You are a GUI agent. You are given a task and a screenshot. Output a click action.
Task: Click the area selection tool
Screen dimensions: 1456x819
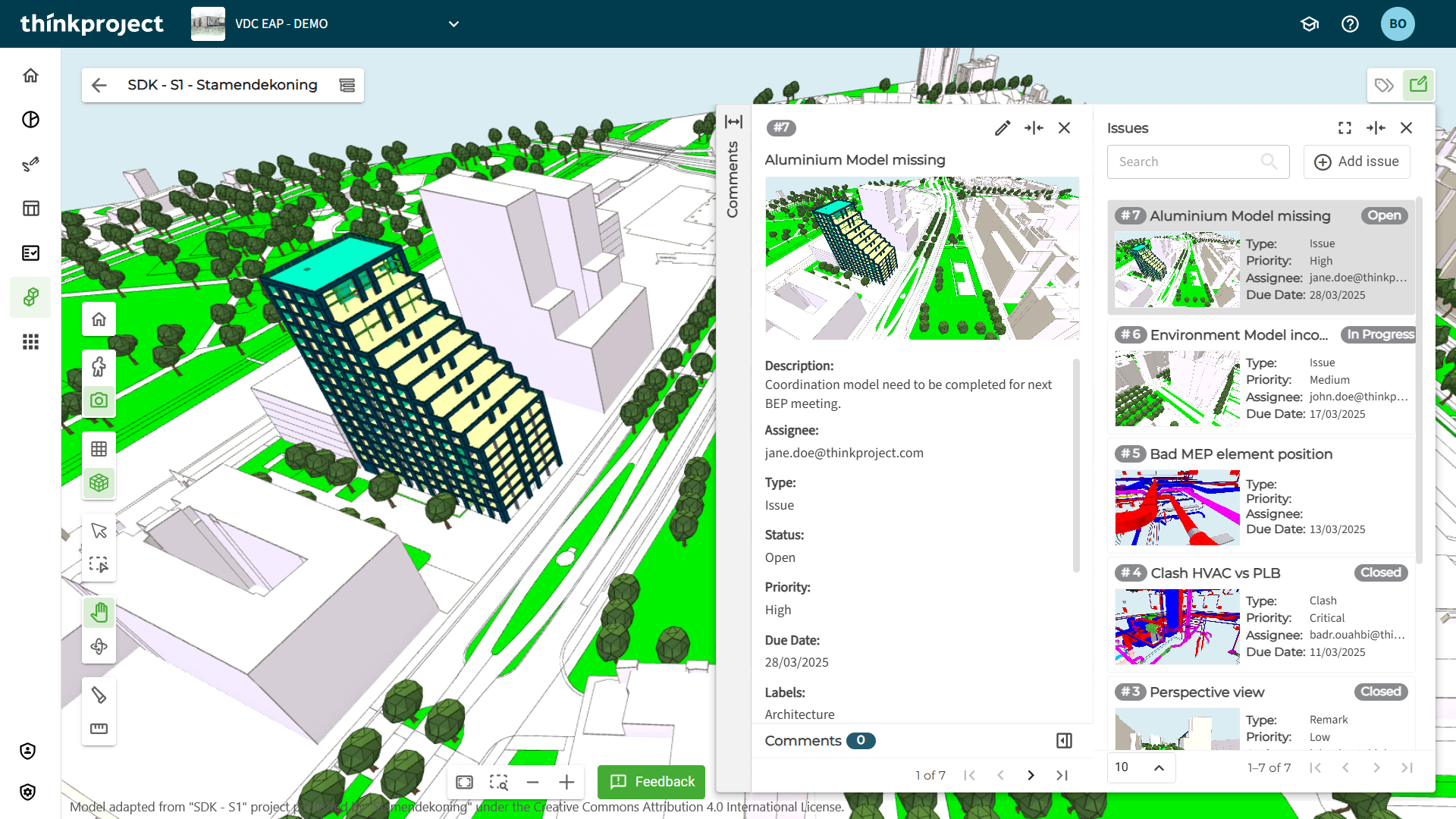tap(99, 564)
